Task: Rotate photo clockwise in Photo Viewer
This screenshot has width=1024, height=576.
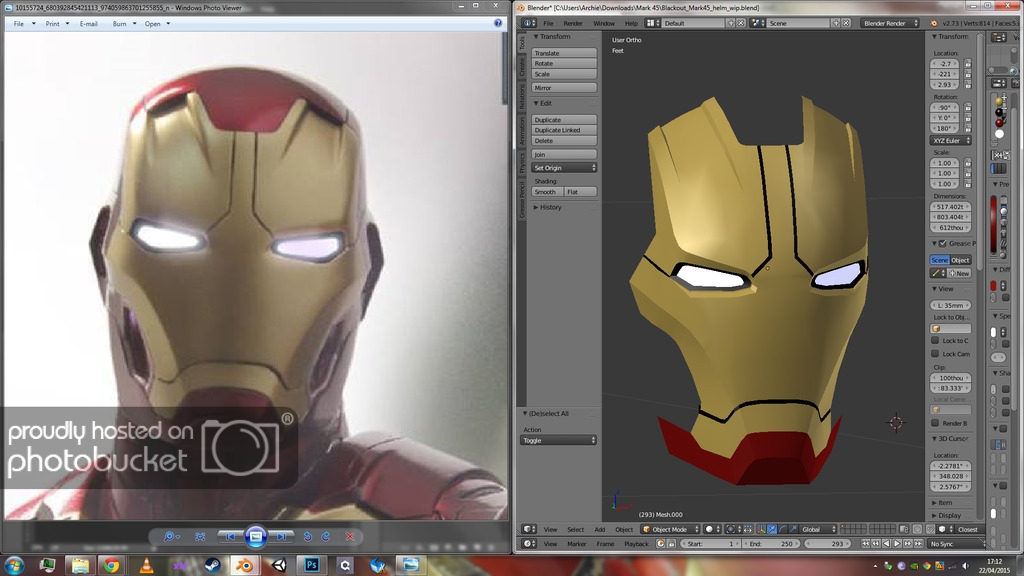Action: point(326,537)
